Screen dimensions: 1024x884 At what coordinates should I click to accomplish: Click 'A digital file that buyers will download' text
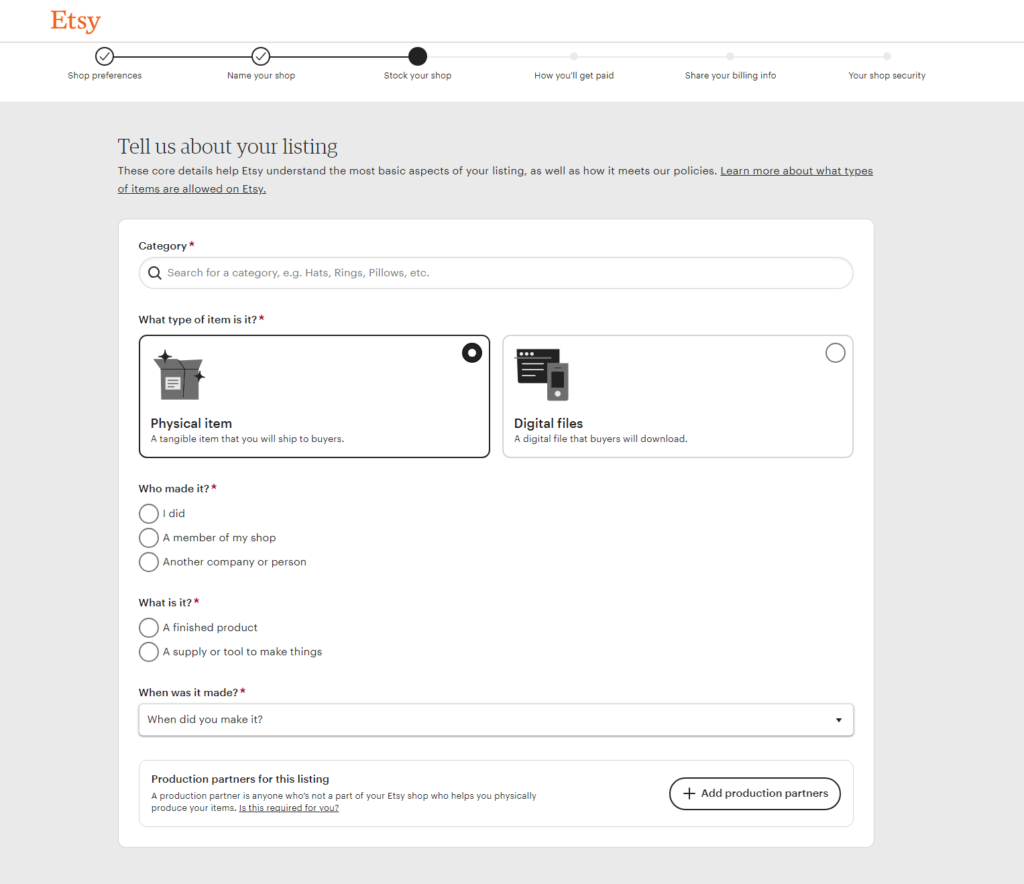pos(600,439)
